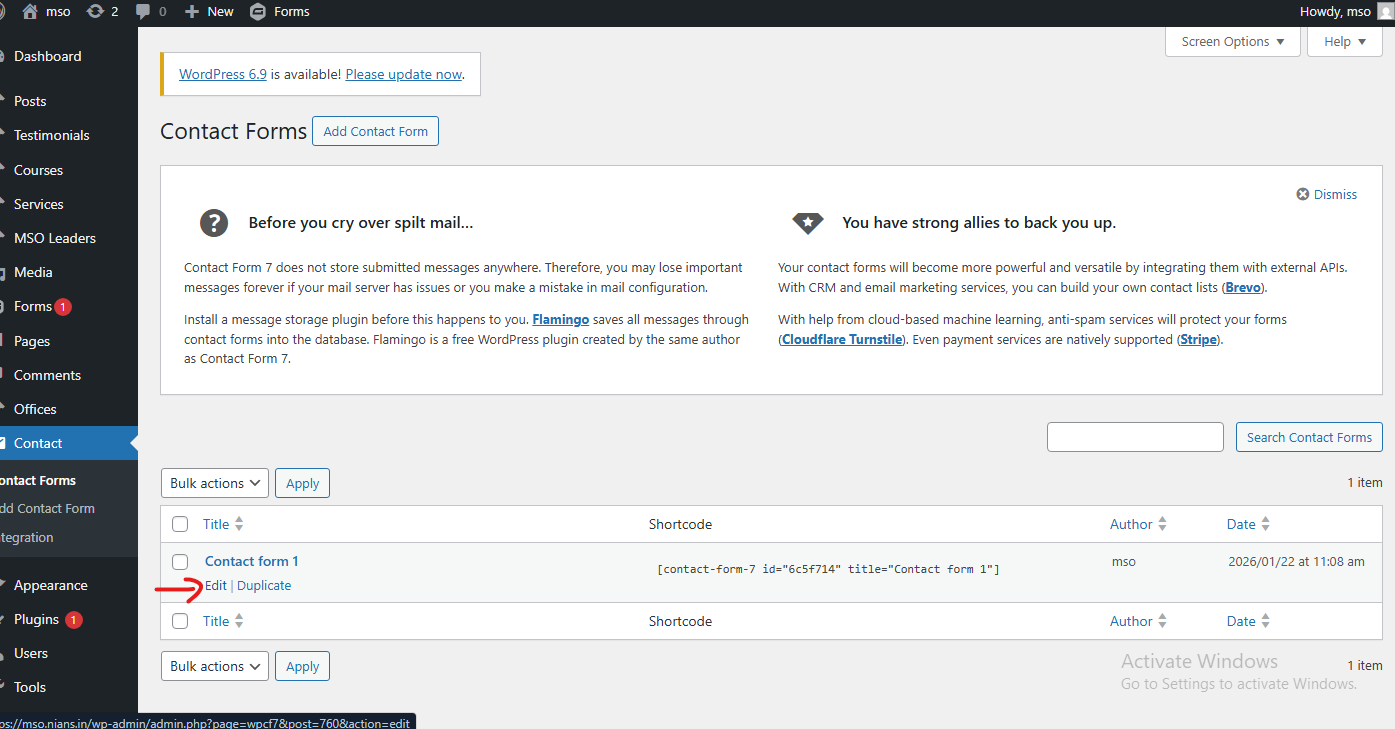Toggle the select-all checkbox in the table footer
This screenshot has height=729, width=1395.
pyautogui.click(x=180, y=621)
